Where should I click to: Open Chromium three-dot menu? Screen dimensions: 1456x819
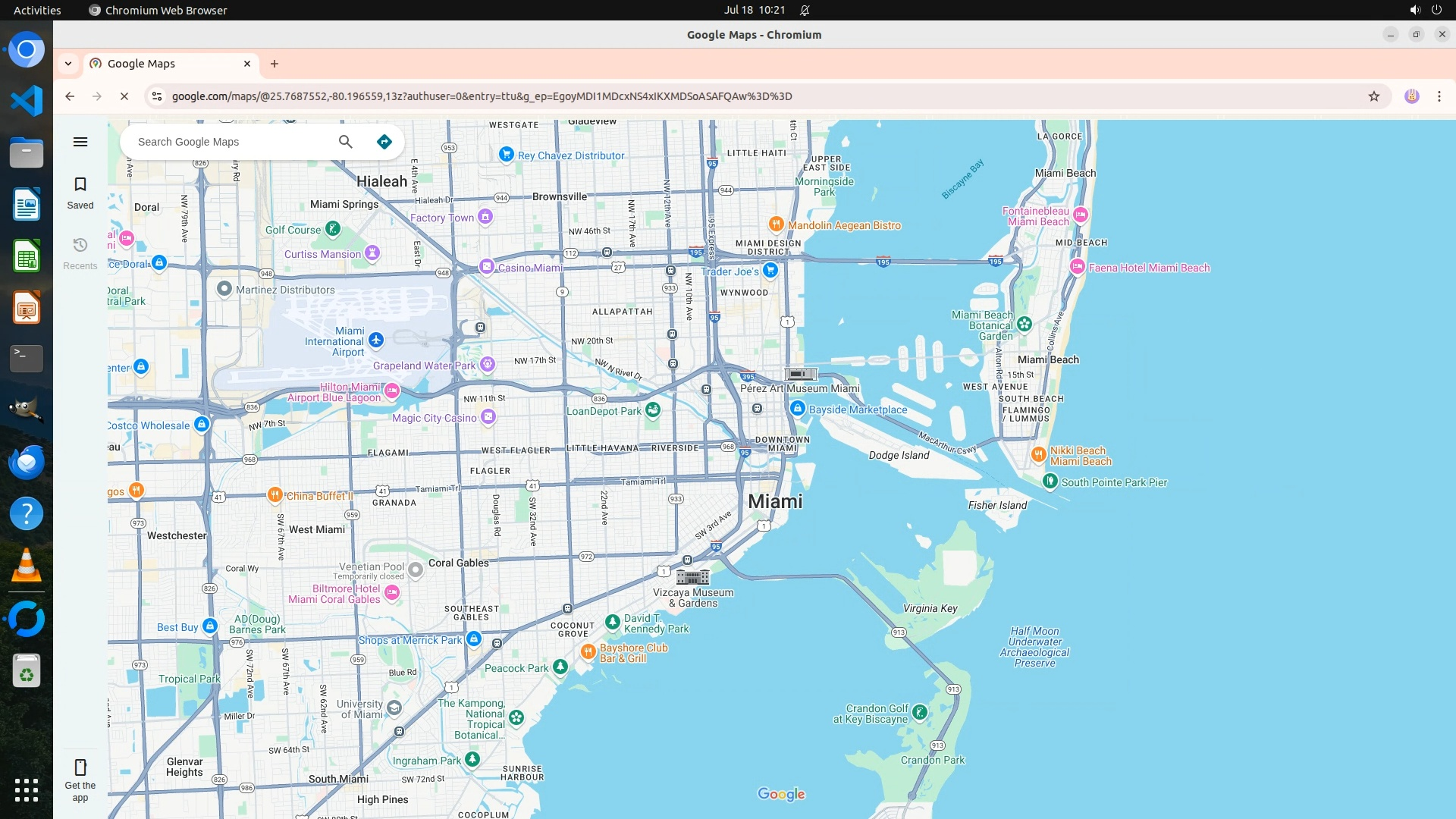tap(1439, 96)
